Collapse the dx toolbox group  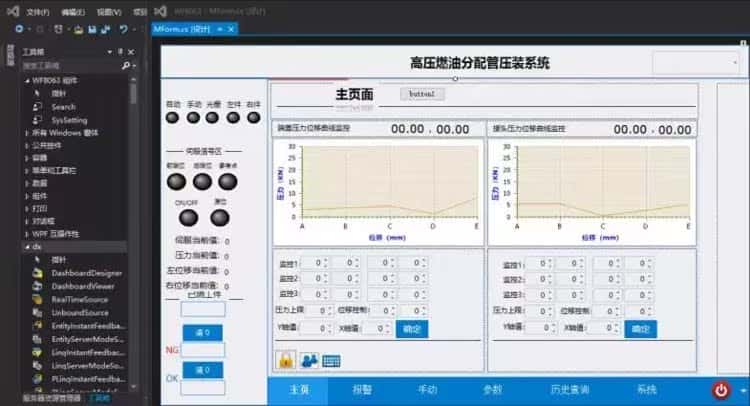(x=27, y=247)
